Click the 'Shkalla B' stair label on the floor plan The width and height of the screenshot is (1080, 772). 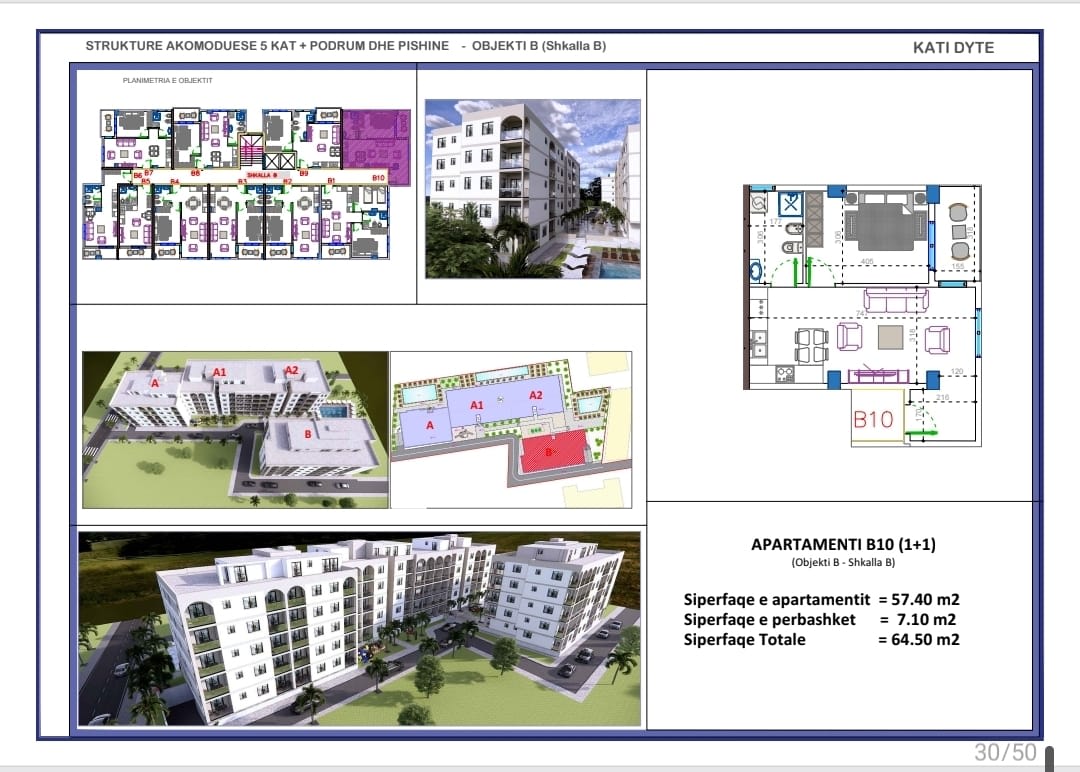262,175
